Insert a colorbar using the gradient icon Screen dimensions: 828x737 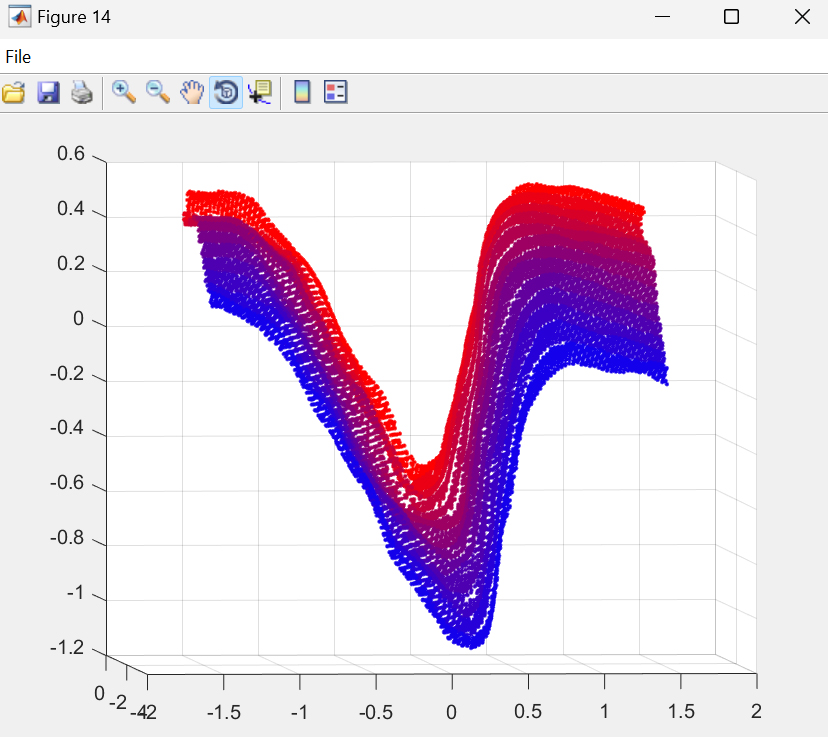point(302,93)
